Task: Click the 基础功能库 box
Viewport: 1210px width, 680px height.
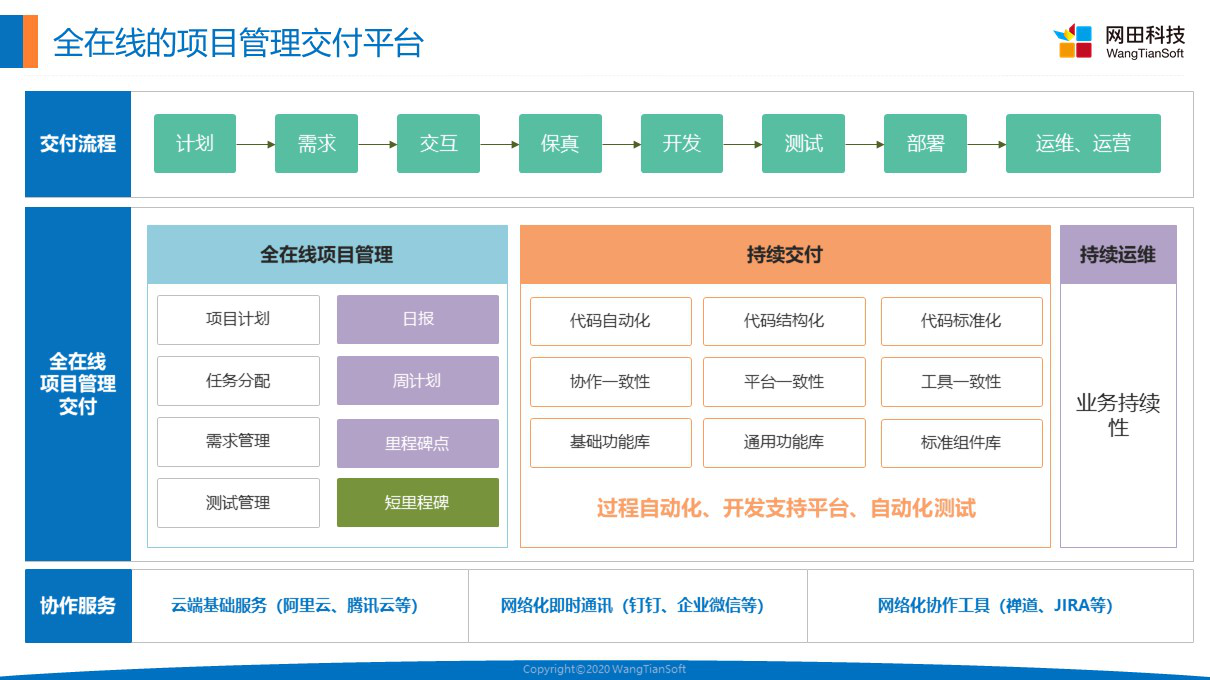Action: (610, 443)
